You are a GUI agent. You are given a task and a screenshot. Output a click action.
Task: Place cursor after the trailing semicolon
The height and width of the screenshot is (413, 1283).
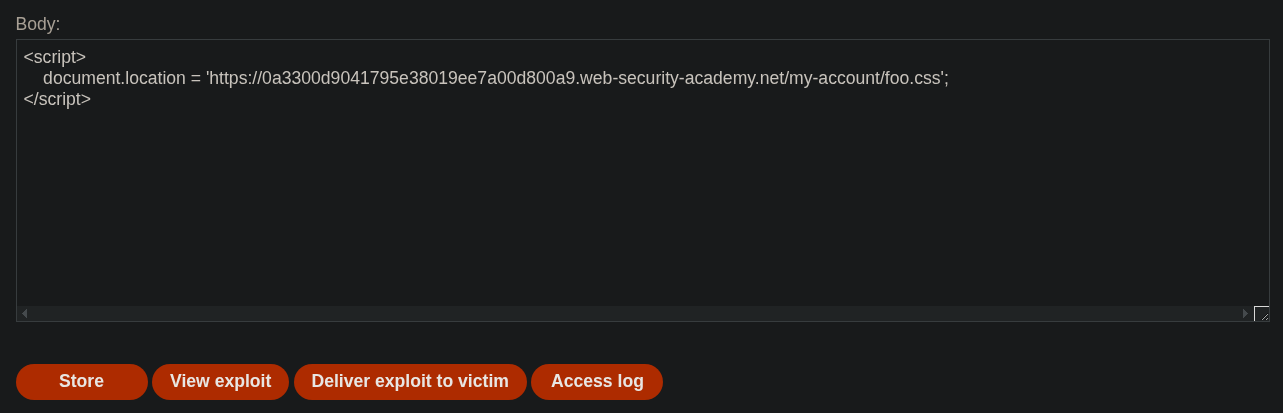tap(949, 78)
